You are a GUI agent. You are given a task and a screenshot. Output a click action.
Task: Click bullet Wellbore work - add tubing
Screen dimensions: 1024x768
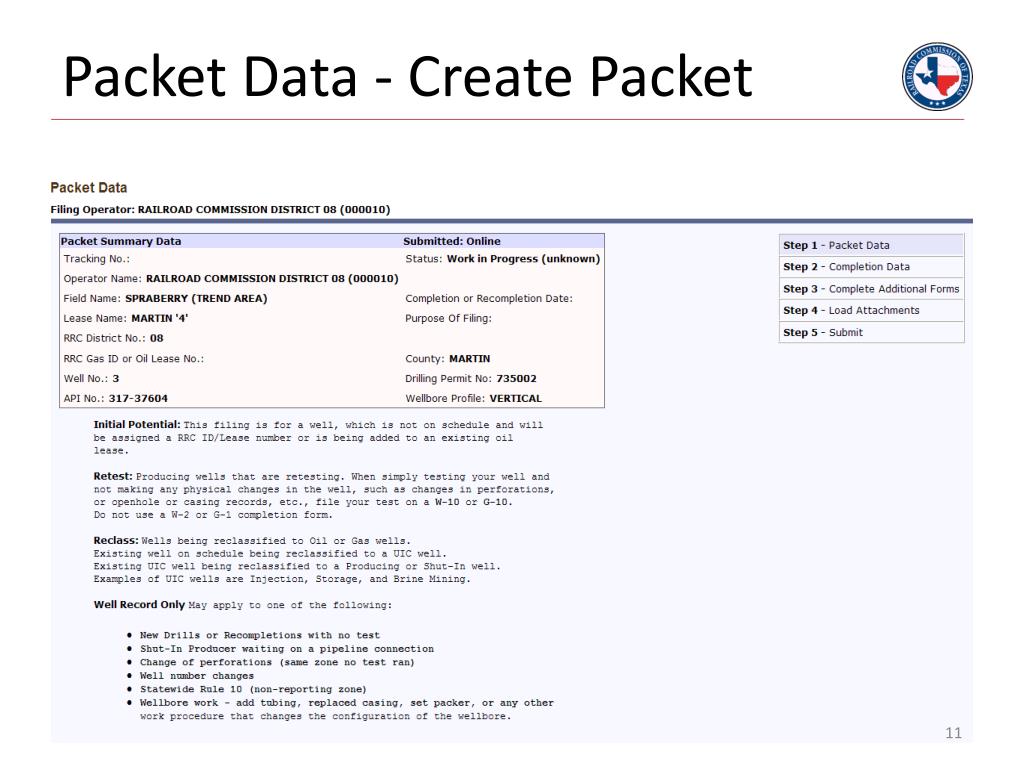(x=347, y=709)
